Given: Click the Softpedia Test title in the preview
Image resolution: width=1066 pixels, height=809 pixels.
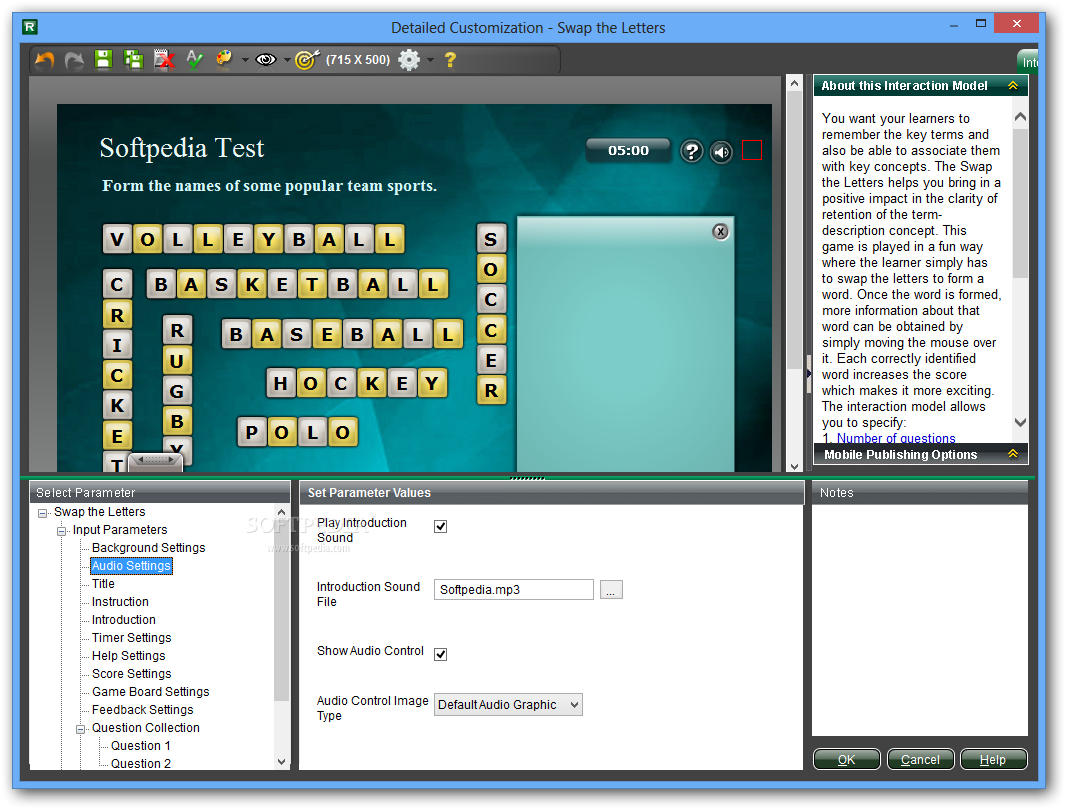Looking at the screenshot, I should pos(182,148).
